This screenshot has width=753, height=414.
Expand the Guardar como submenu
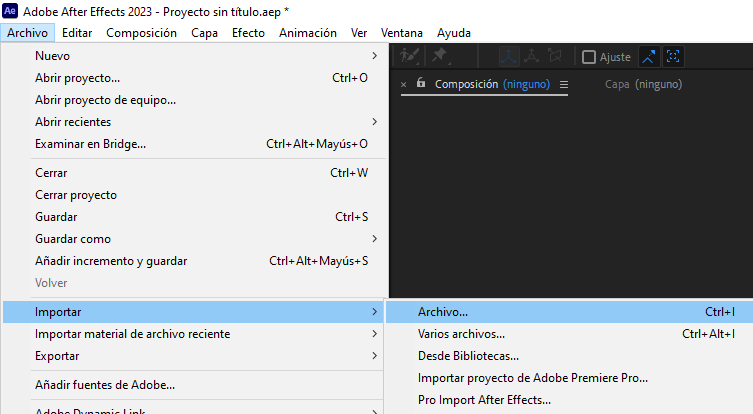tap(200, 239)
